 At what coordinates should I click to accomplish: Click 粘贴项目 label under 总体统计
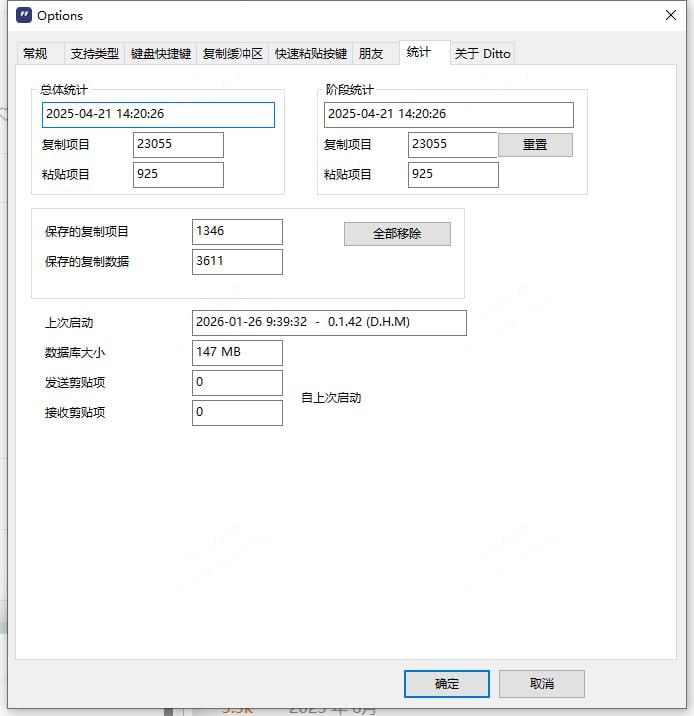click(65, 174)
